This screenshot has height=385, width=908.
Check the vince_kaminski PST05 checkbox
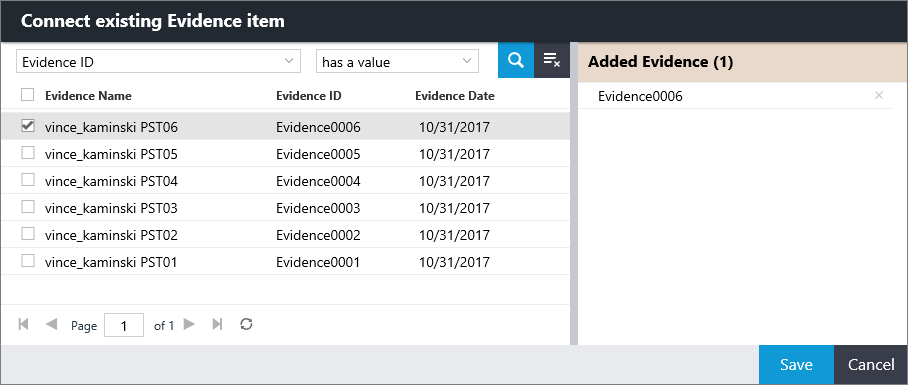click(x=28, y=153)
